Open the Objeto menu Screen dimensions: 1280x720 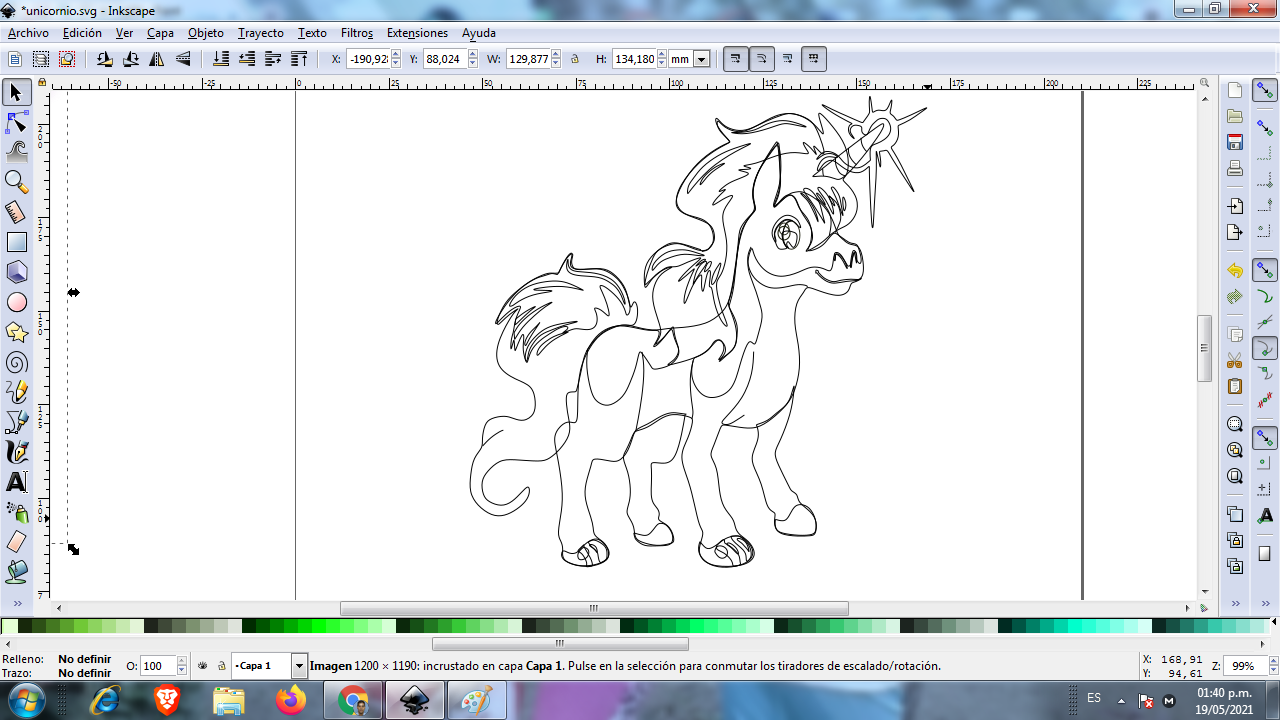206,33
